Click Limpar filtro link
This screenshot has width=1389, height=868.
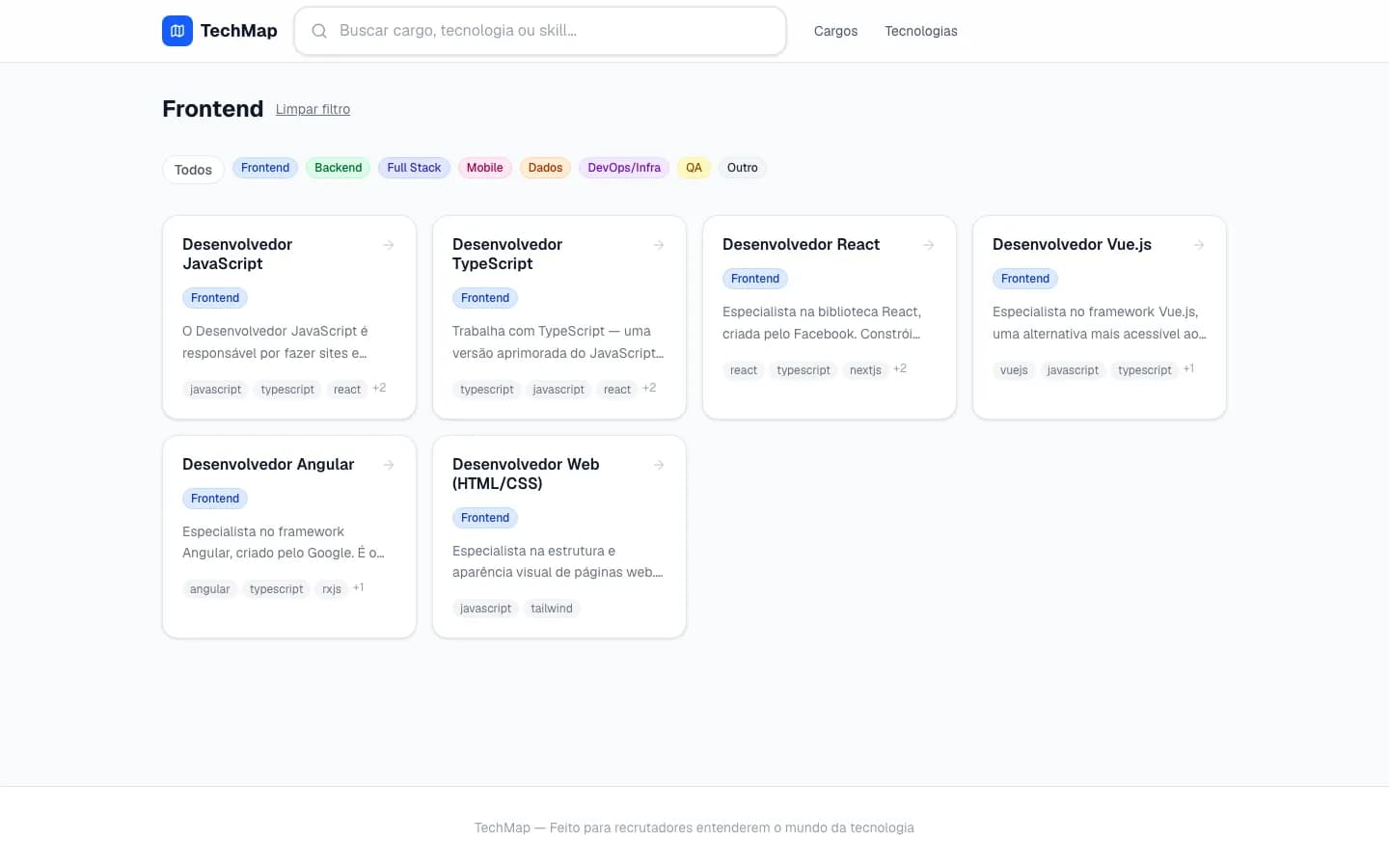click(313, 109)
